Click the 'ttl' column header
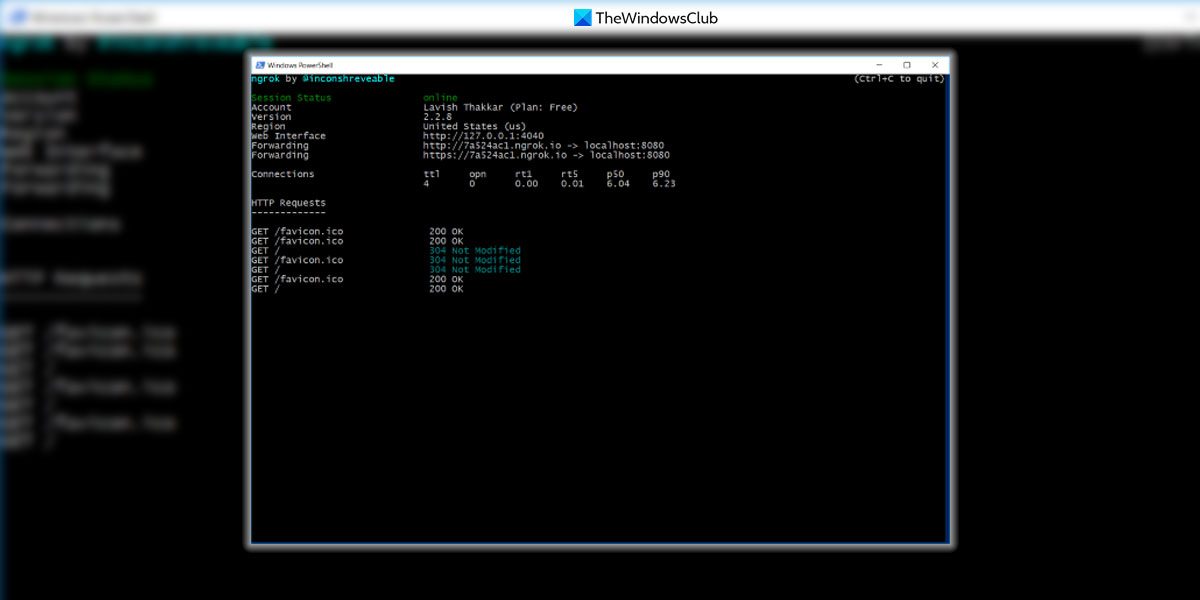The width and height of the screenshot is (1200, 600). tap(432, 174)
